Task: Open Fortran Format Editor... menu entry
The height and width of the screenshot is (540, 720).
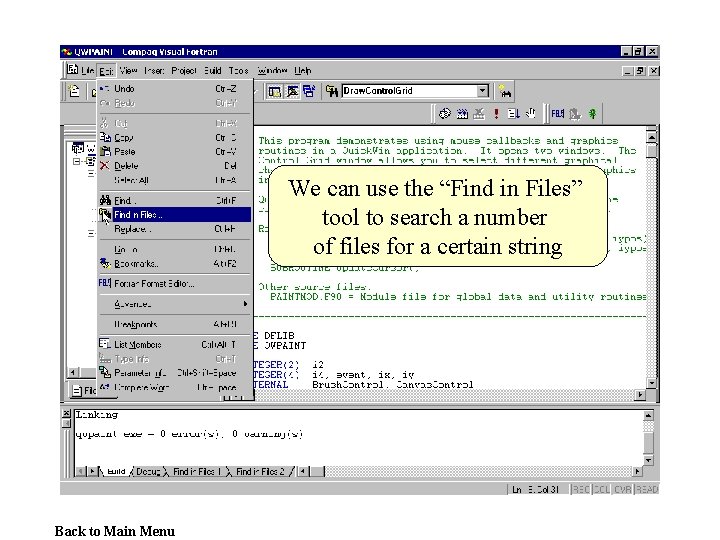Action: click(175, 284)
